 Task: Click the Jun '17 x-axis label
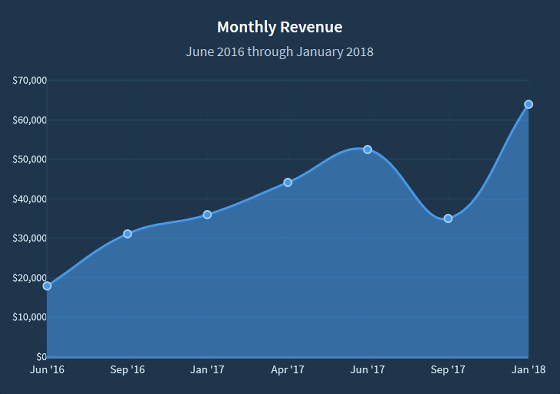tap(368, 369)
